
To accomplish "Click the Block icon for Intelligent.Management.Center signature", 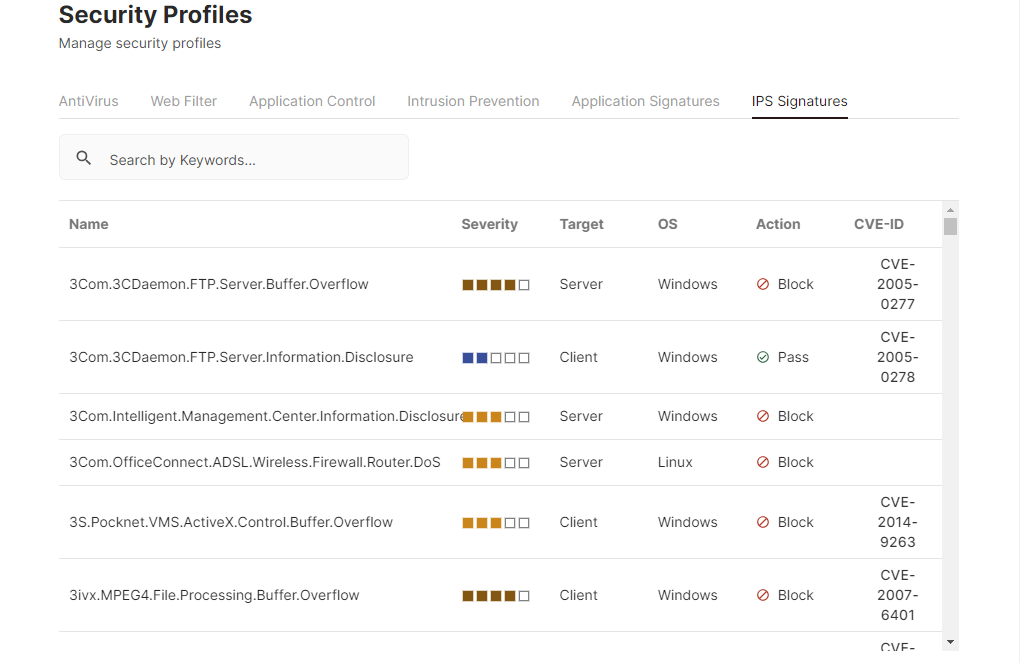I will [763, 416].
